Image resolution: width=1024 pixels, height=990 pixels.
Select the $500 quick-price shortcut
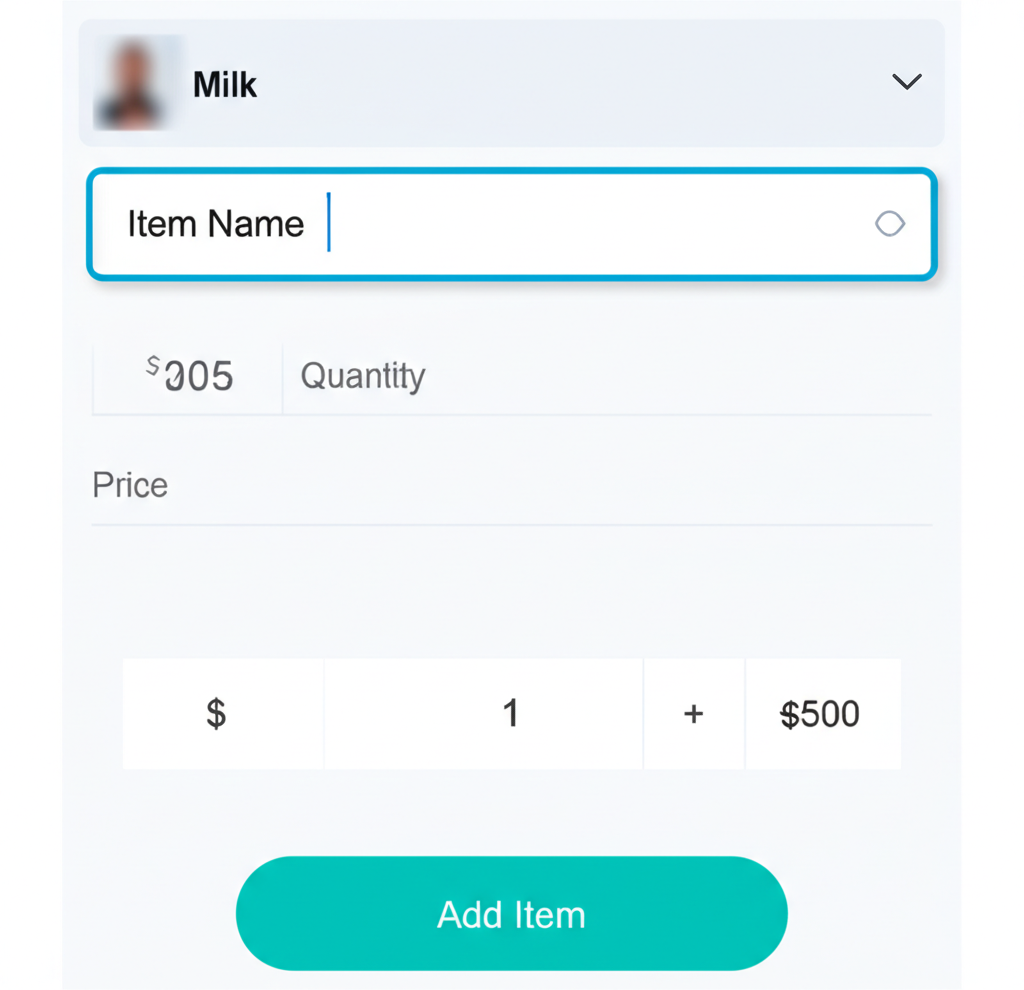(822, 713)
